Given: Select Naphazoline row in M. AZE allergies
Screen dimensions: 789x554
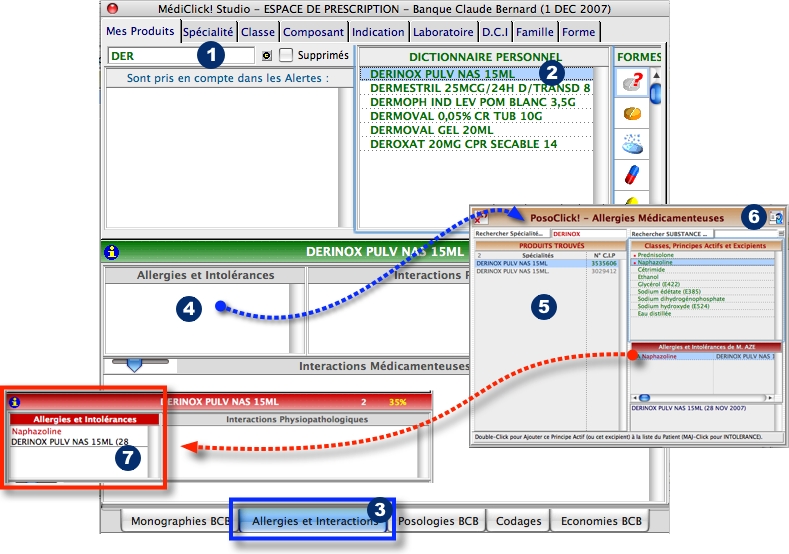Looking at the screenshot, I should coord(703,356).
